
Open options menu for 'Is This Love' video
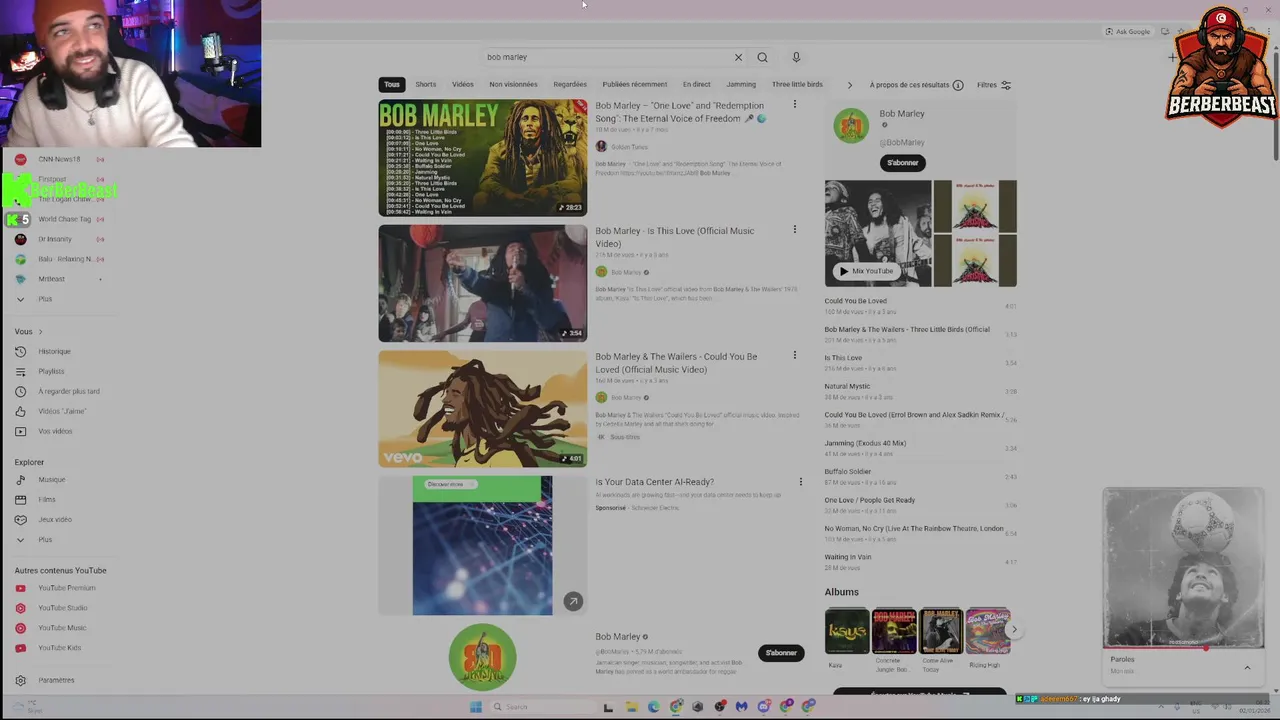tap(795, 229)
